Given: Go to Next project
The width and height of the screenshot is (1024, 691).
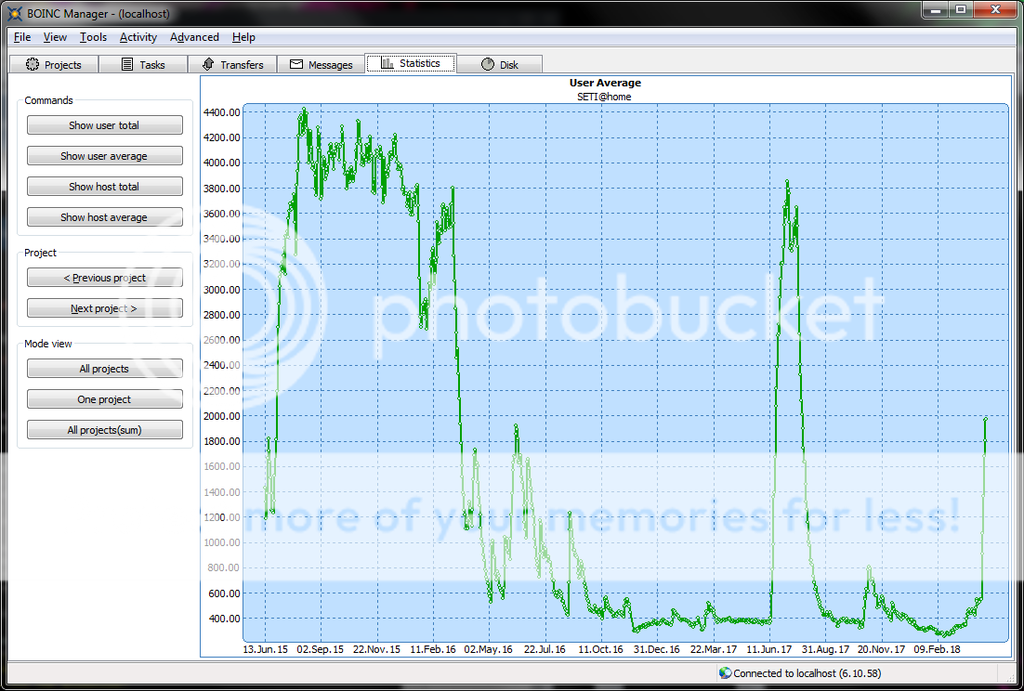Looking at the screenshot, I should [104, 309].
